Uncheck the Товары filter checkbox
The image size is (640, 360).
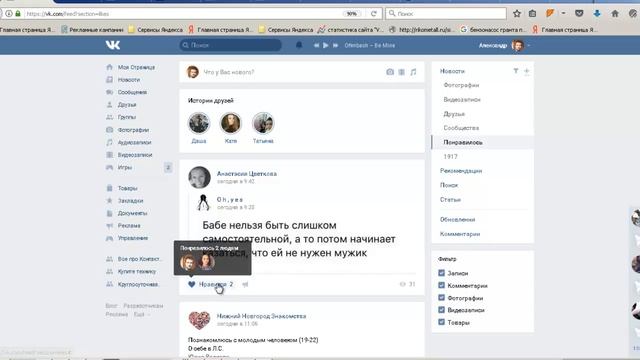pyautogui.click(x=441, y=322)
